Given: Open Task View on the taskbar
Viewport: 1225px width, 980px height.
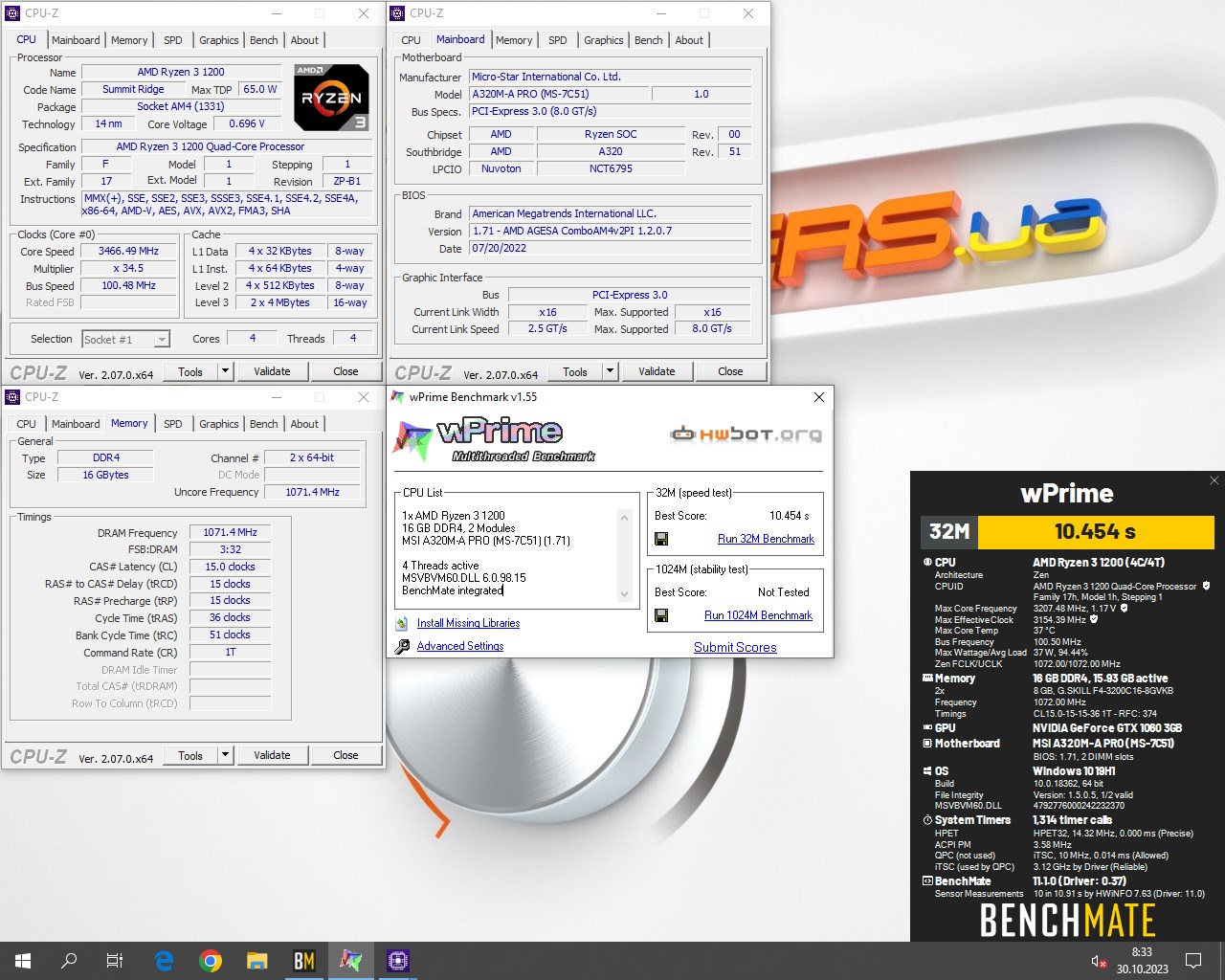Looking at the screenshot, I should tap(115, 961).
